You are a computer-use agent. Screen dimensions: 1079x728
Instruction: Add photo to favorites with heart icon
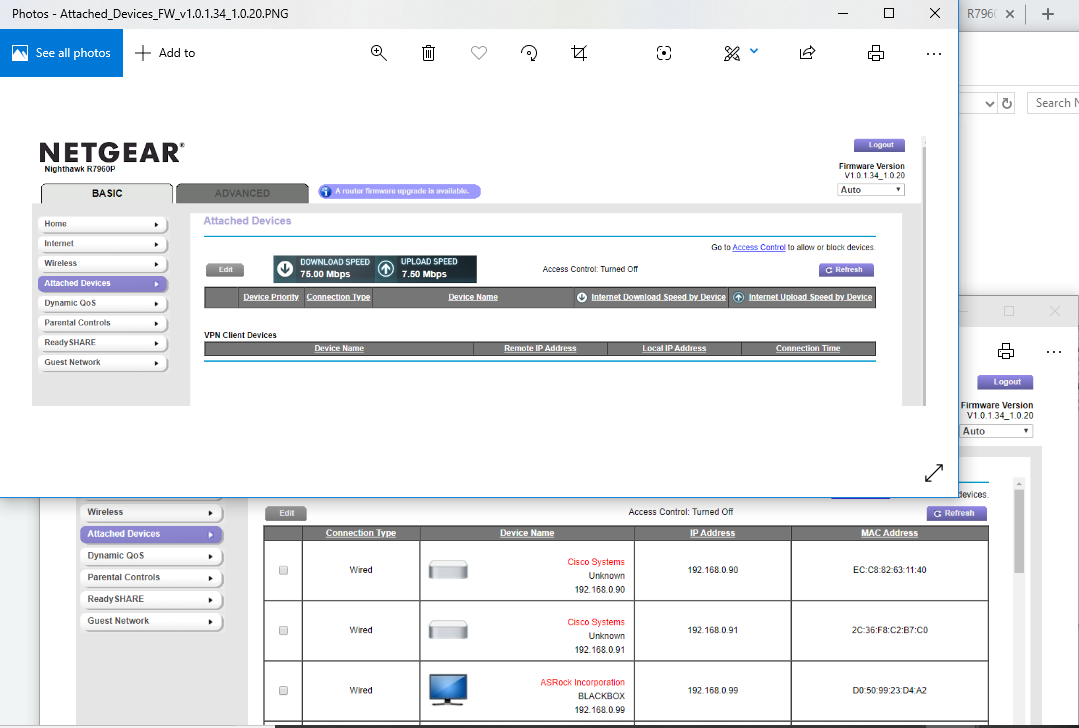tap(479, 53)
